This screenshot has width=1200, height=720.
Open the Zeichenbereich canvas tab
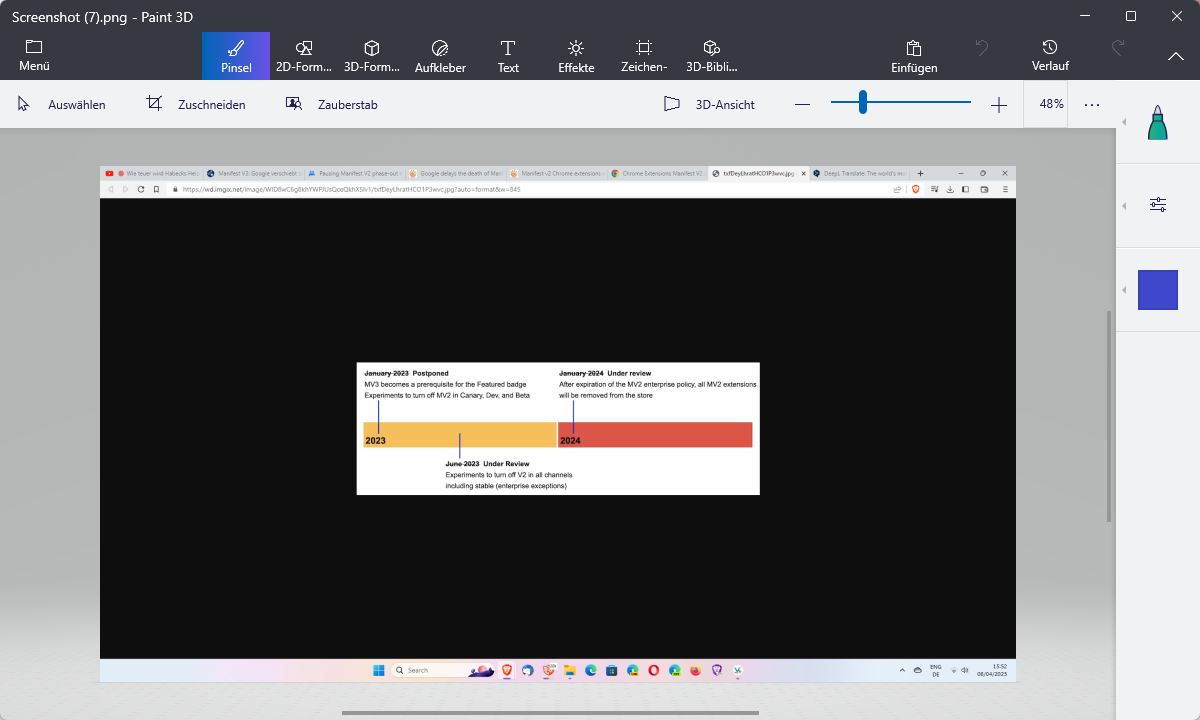pyautogui.click(x=644, y=56)
